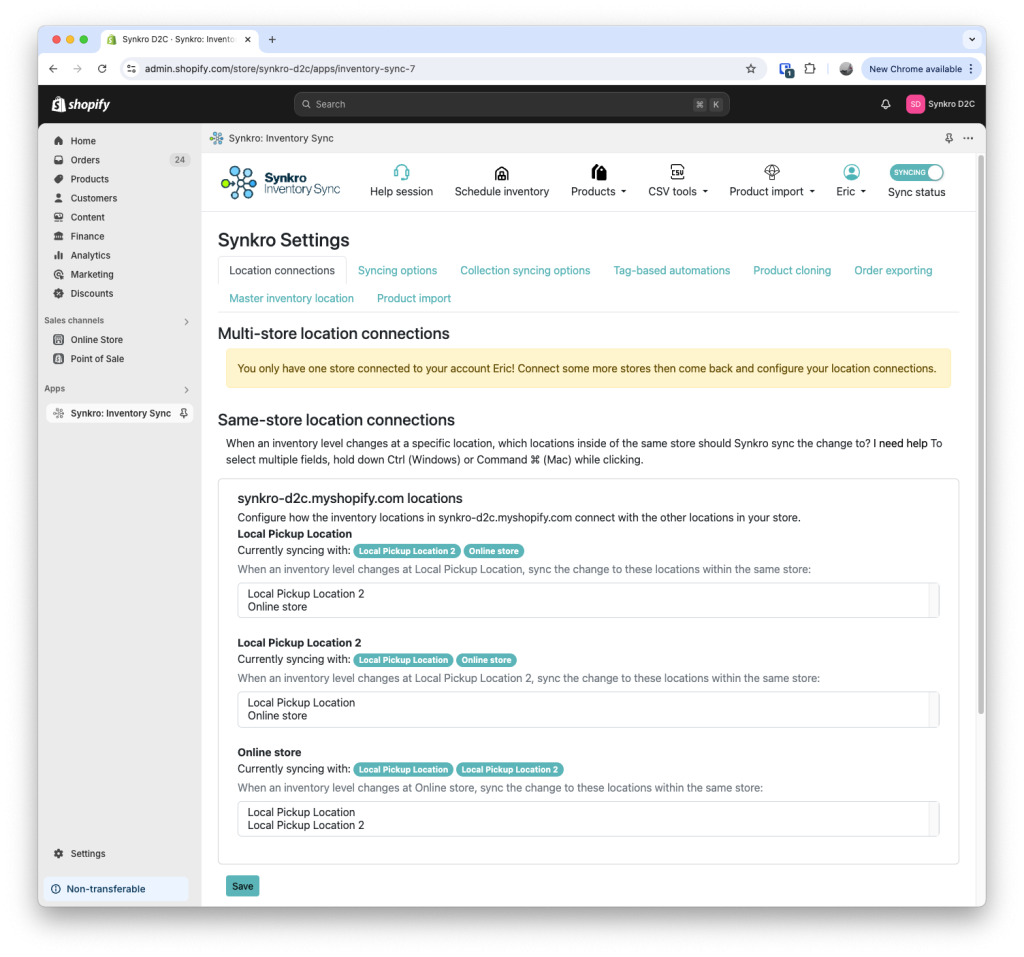Click the Non-transferable info badge
This screenshot has height=957, width=1024.
point(116,888)
